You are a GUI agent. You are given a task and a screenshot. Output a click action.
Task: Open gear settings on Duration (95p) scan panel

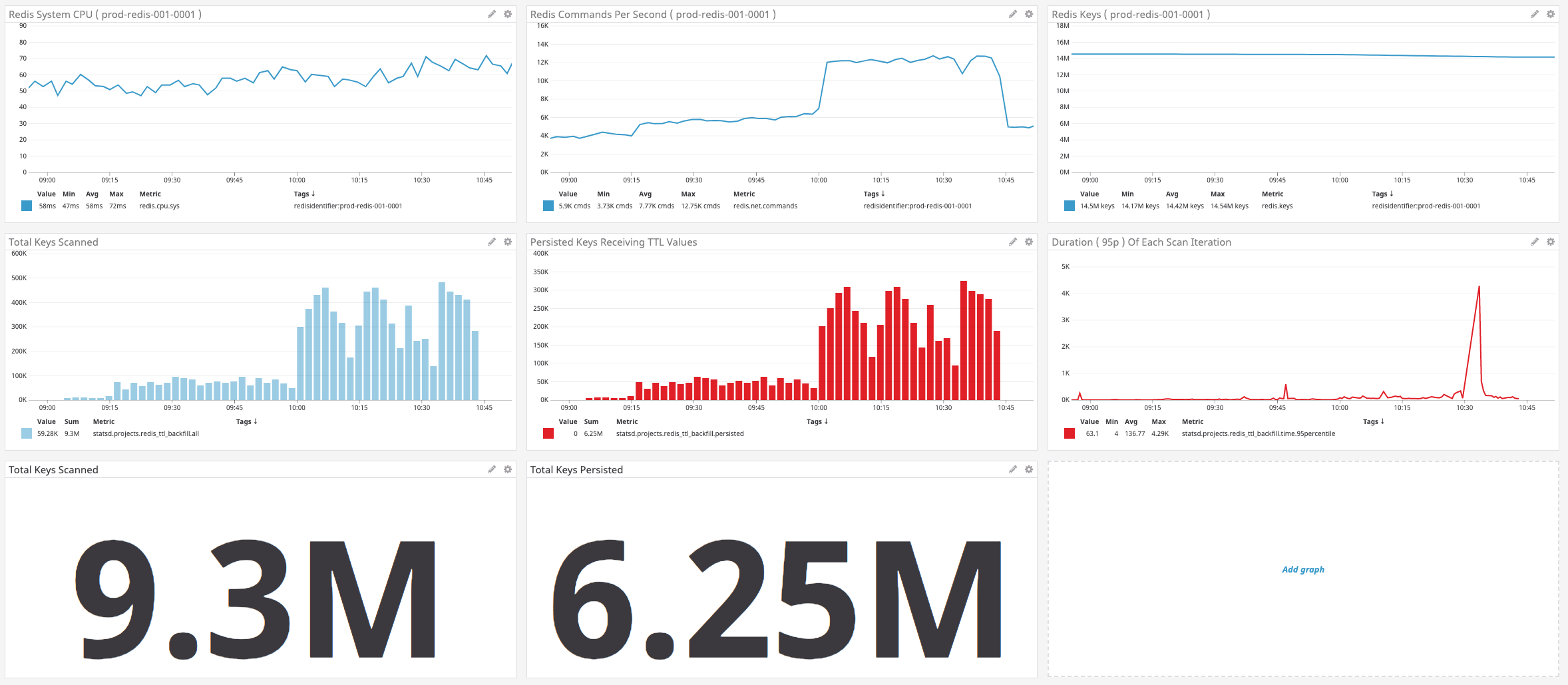(1551, 242)
